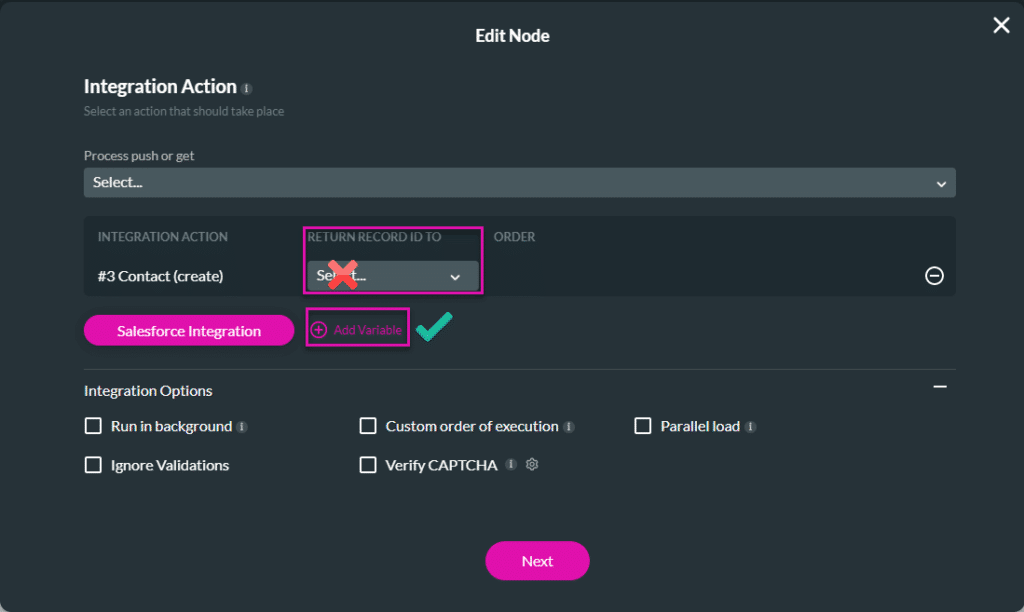This screenshot has height=612, width=1024.
Task: Click the Add Variable link
Action: pos(367,330)
